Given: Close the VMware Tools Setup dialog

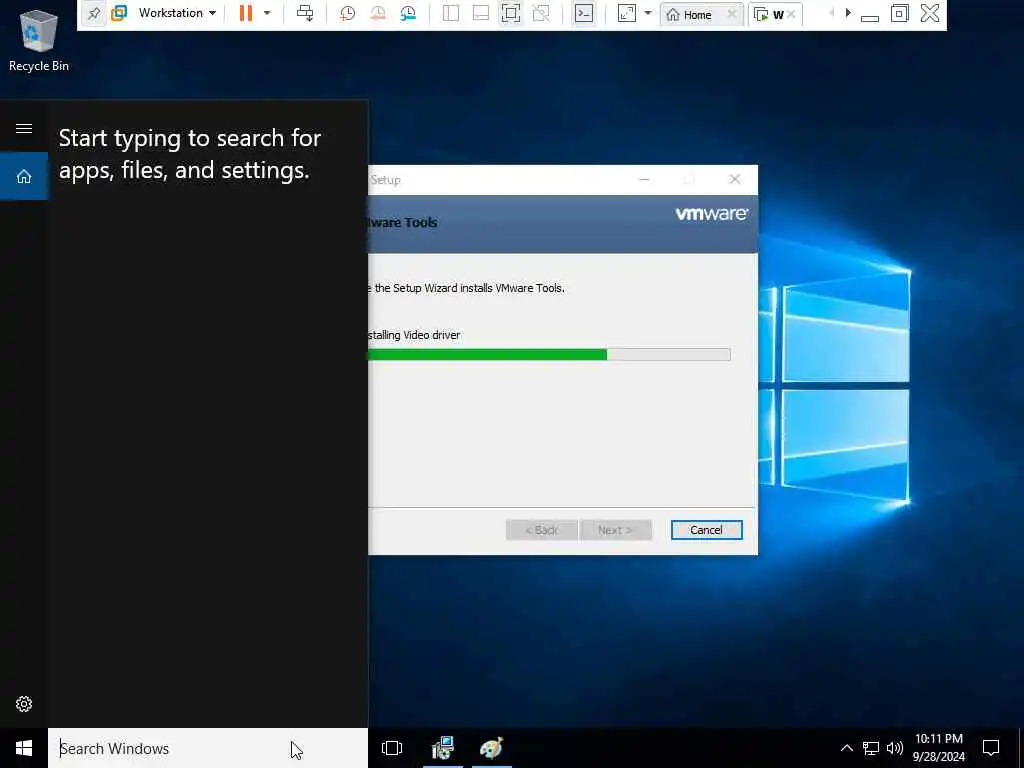Looking at the screenshot, I should (x=735, y=180).
